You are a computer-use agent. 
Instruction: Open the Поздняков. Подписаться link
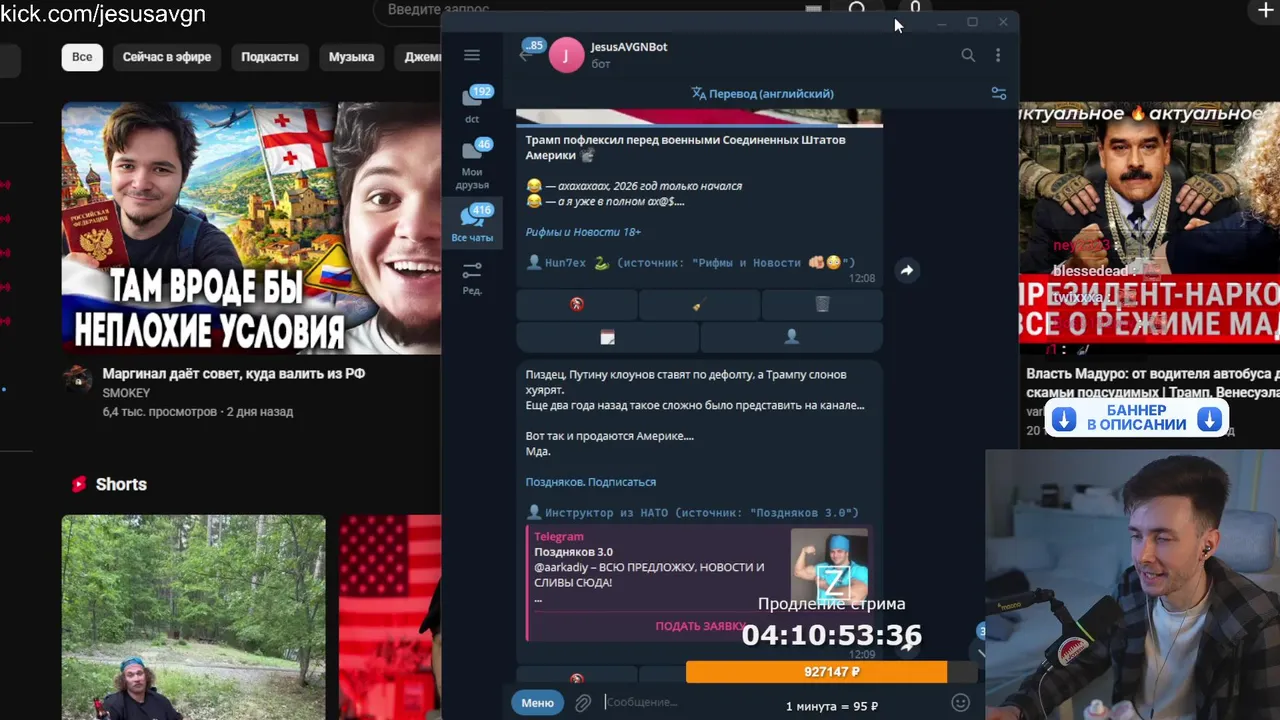click(x=591, y=482)
